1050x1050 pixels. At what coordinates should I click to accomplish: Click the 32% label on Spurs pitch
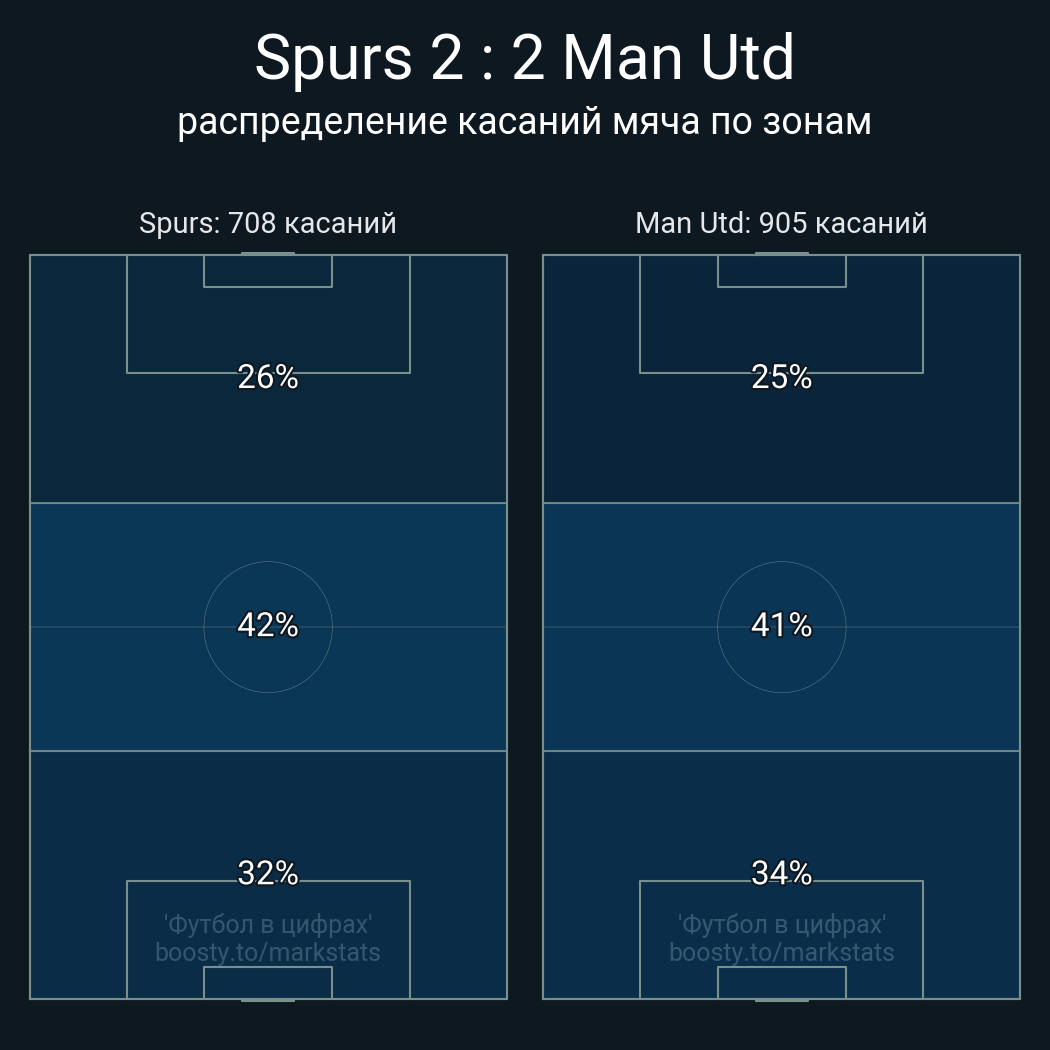click(x=268, y=873)
